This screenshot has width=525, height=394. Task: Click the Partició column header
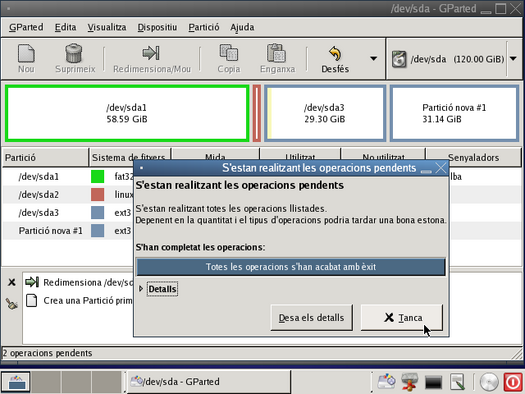(x=46, y=157)
